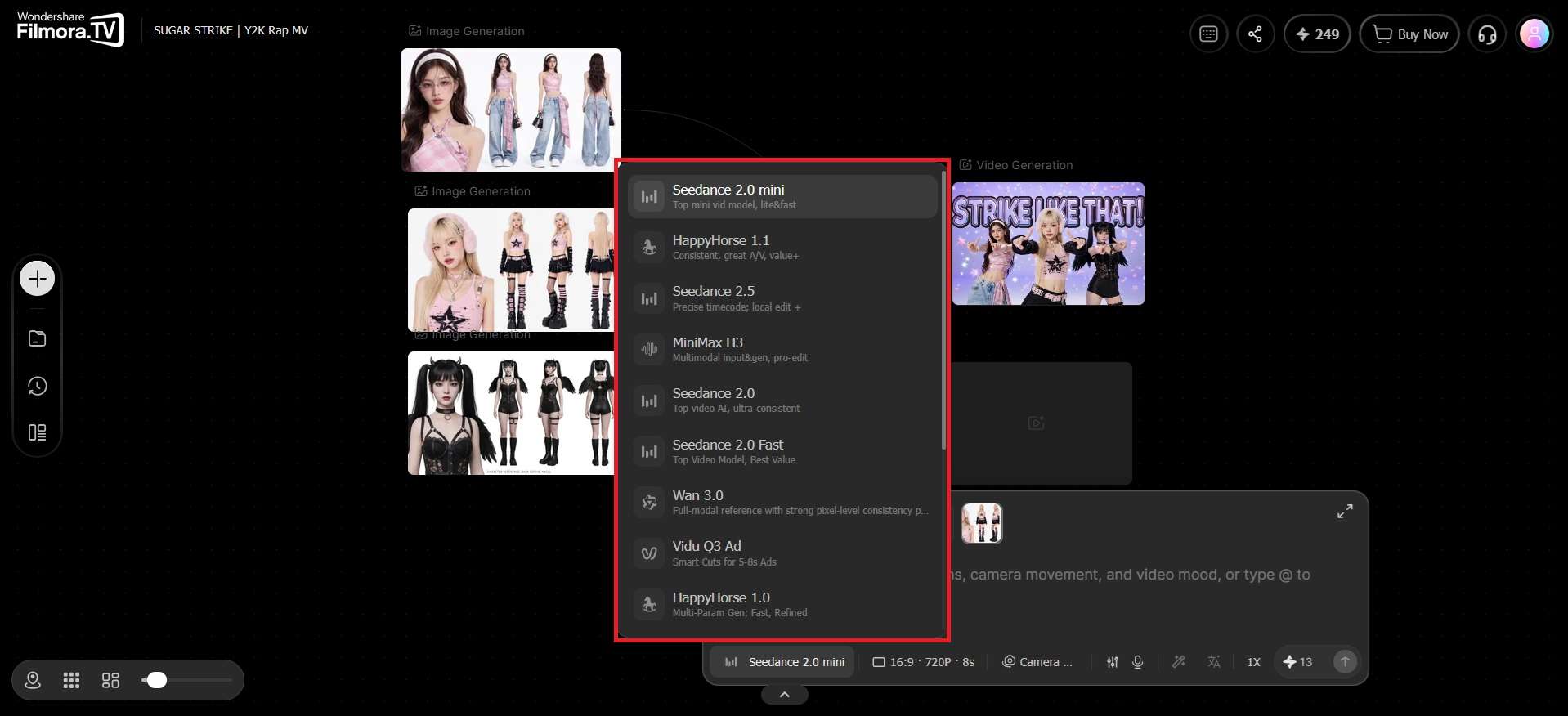Click the share icon in top bar
The width and height of the screenshot is (1568, 716).
[x=1256, y=34]
